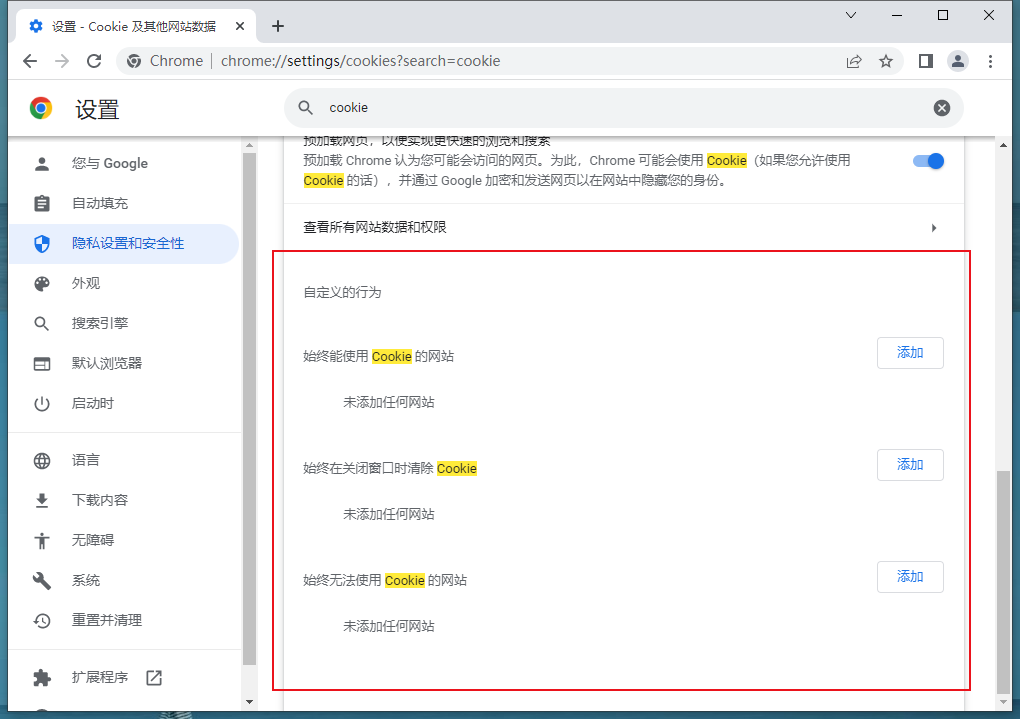Open the side panel icon

926,61
